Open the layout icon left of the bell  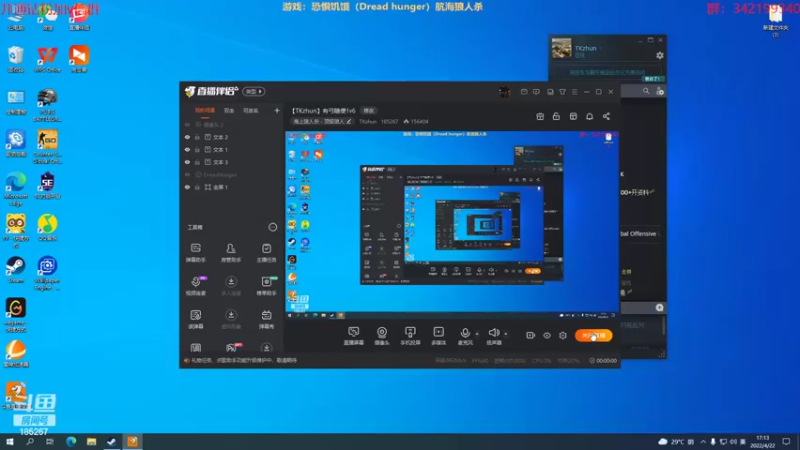click(x=573, y=116)
